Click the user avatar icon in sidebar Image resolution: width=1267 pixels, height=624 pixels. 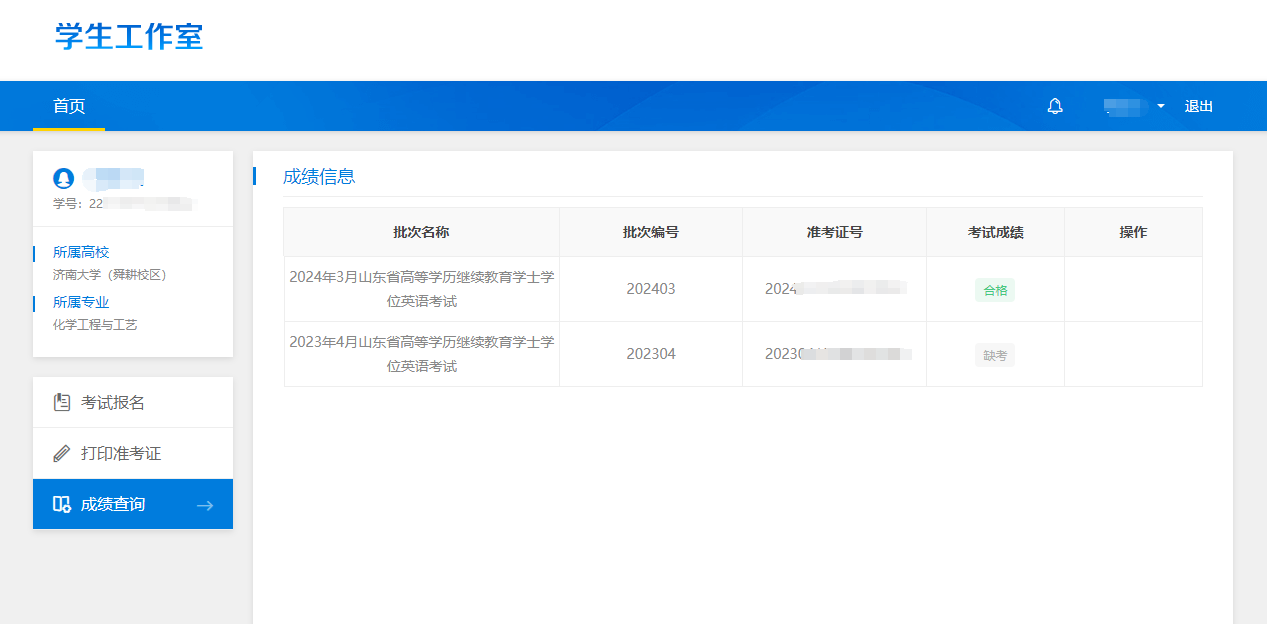coord(64,180)
